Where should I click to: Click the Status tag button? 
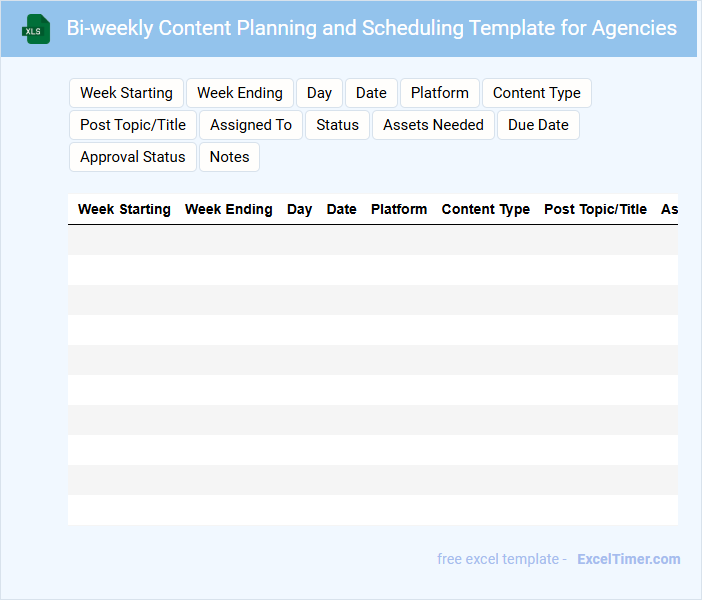tap(337, 125)
